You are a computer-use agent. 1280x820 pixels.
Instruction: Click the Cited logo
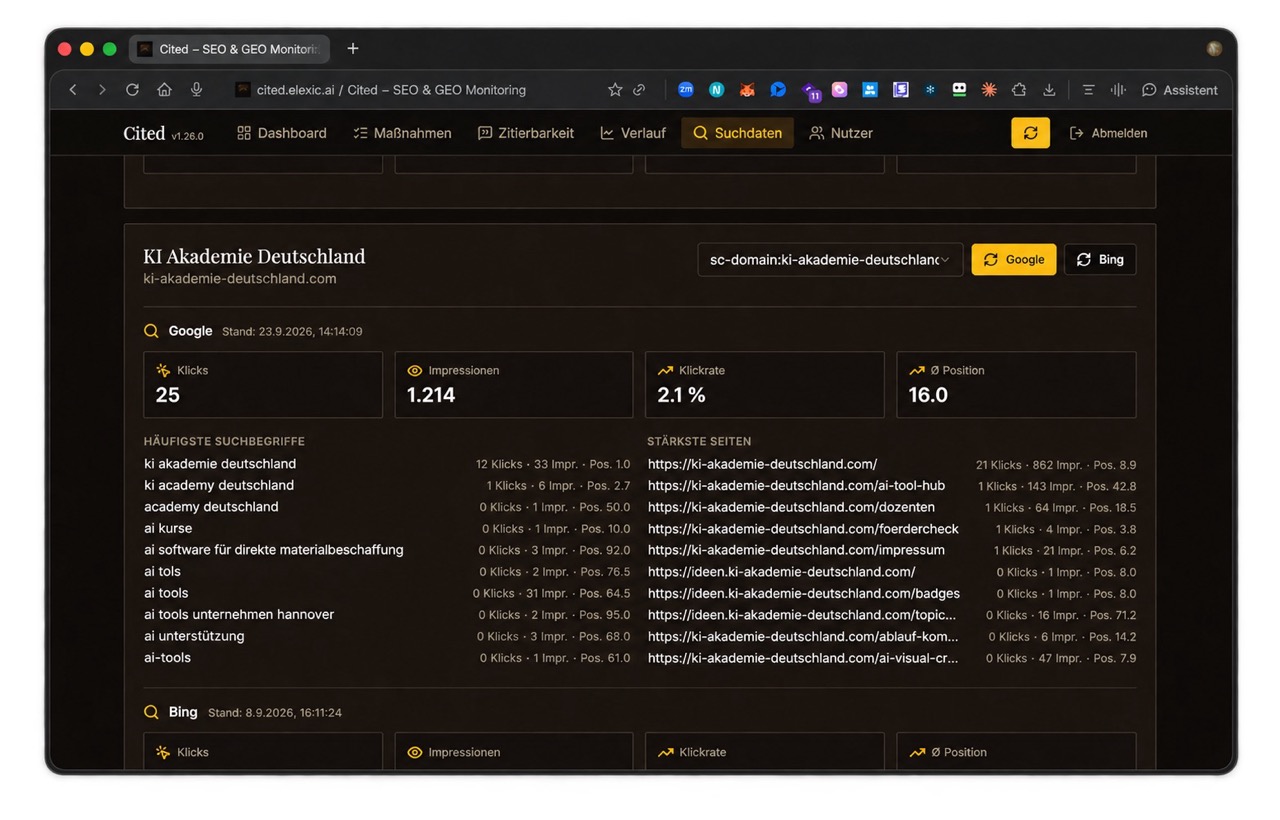(144, 133)
